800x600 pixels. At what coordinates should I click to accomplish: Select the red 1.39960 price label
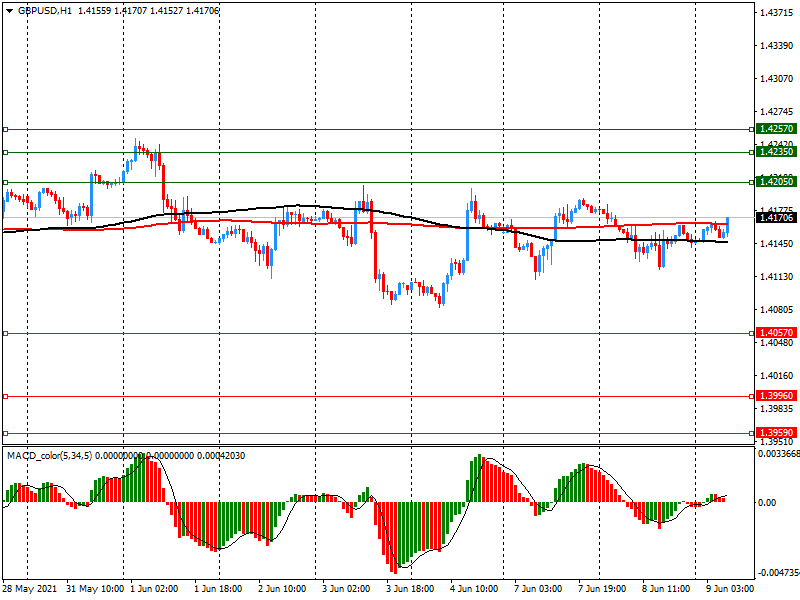(776, 396)
